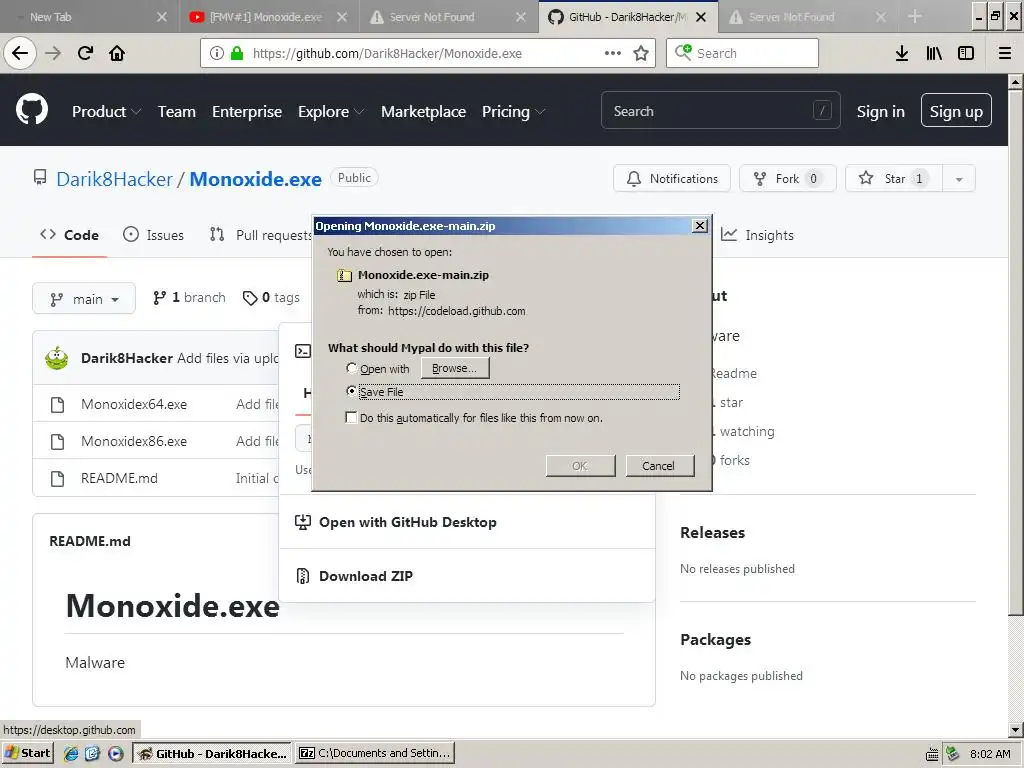Open the Pull requests tab
Image resolution: width=1024 pixels, height=768 pixels.
[x=261, y=235]
